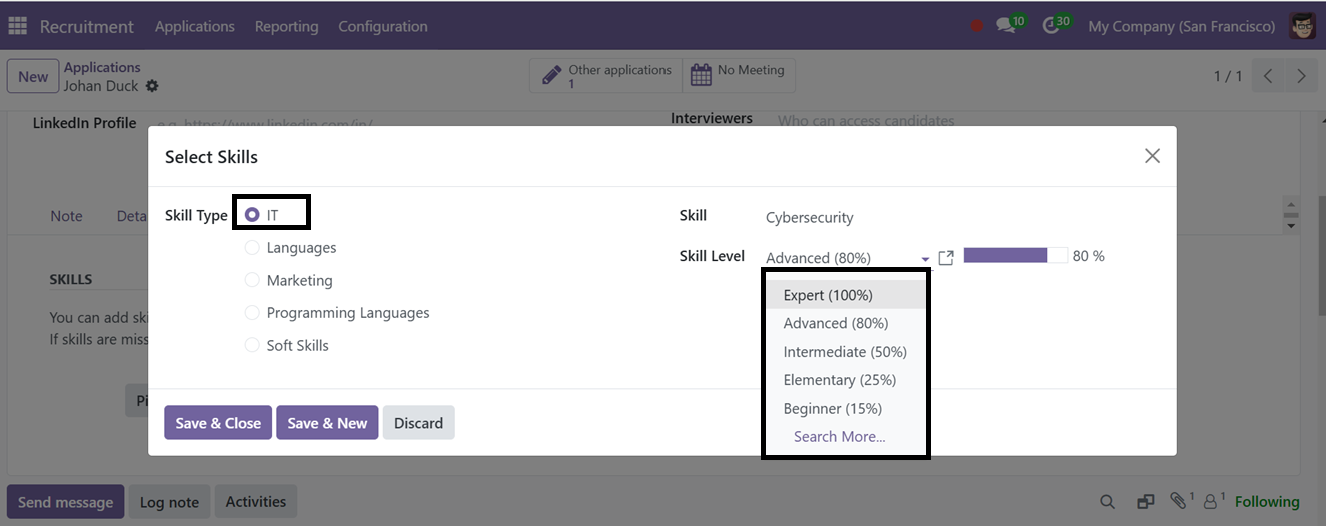Open the gear settings next to Johan Duck
The height and width of the screenshot is (526, 1326).
pyautogui.click(x=152, y=86)
